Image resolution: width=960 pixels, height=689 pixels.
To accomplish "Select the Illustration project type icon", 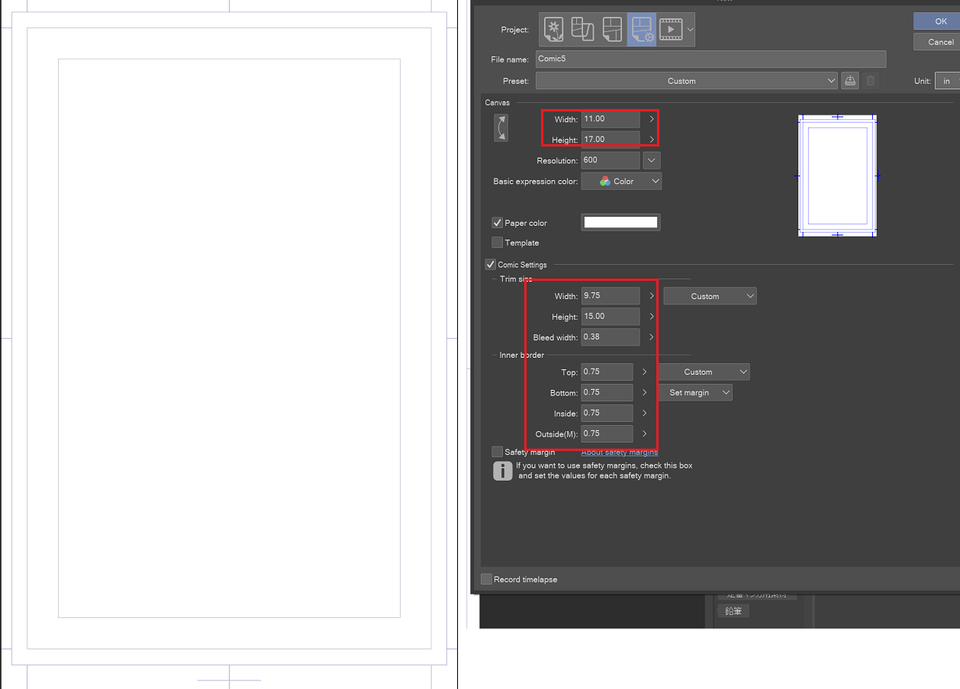I will coord(553,29).
